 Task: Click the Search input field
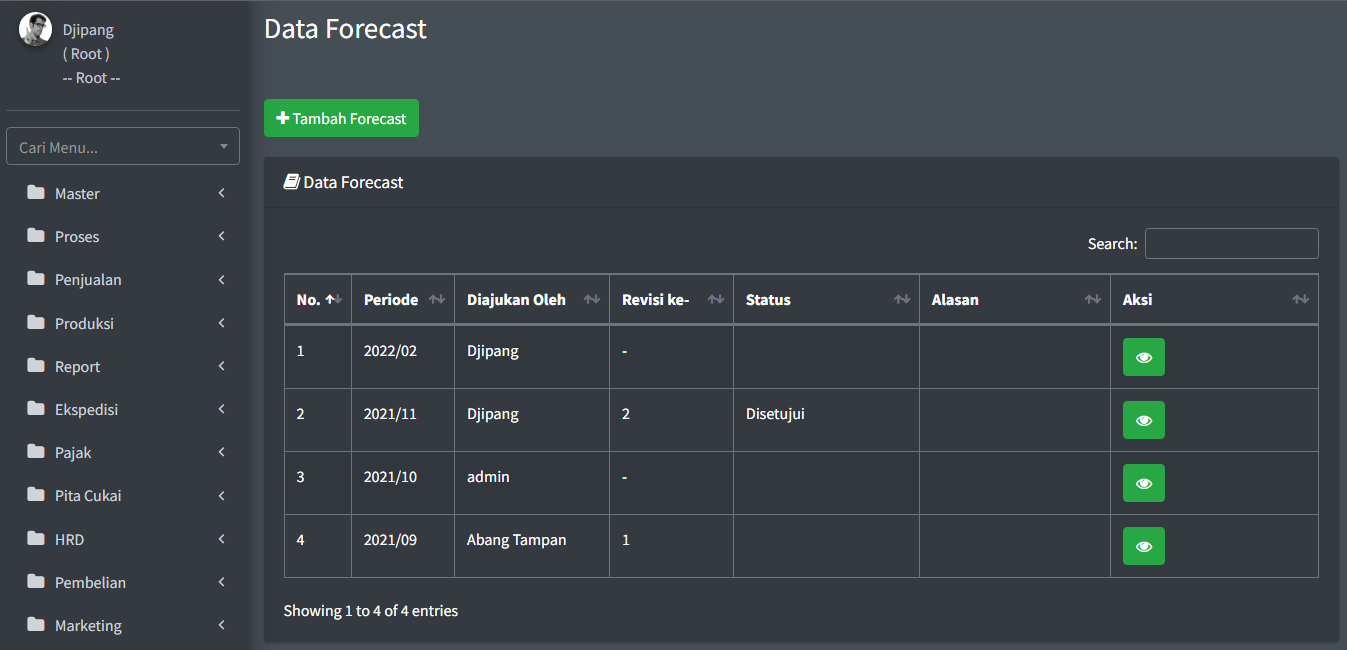click(x=1231, y=243)
